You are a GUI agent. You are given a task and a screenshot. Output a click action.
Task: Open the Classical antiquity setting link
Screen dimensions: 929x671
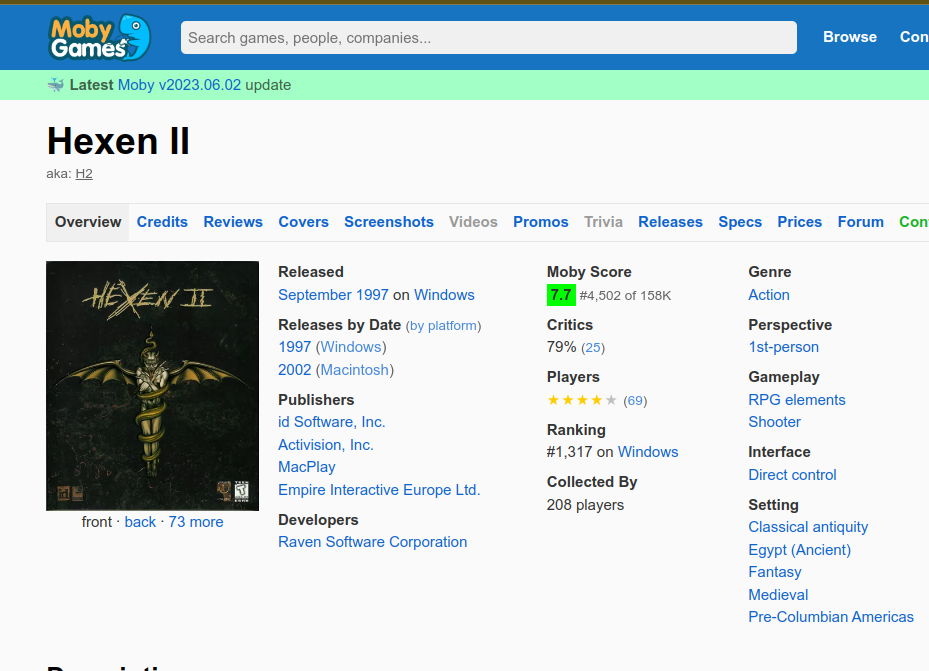tap(808, 527)
